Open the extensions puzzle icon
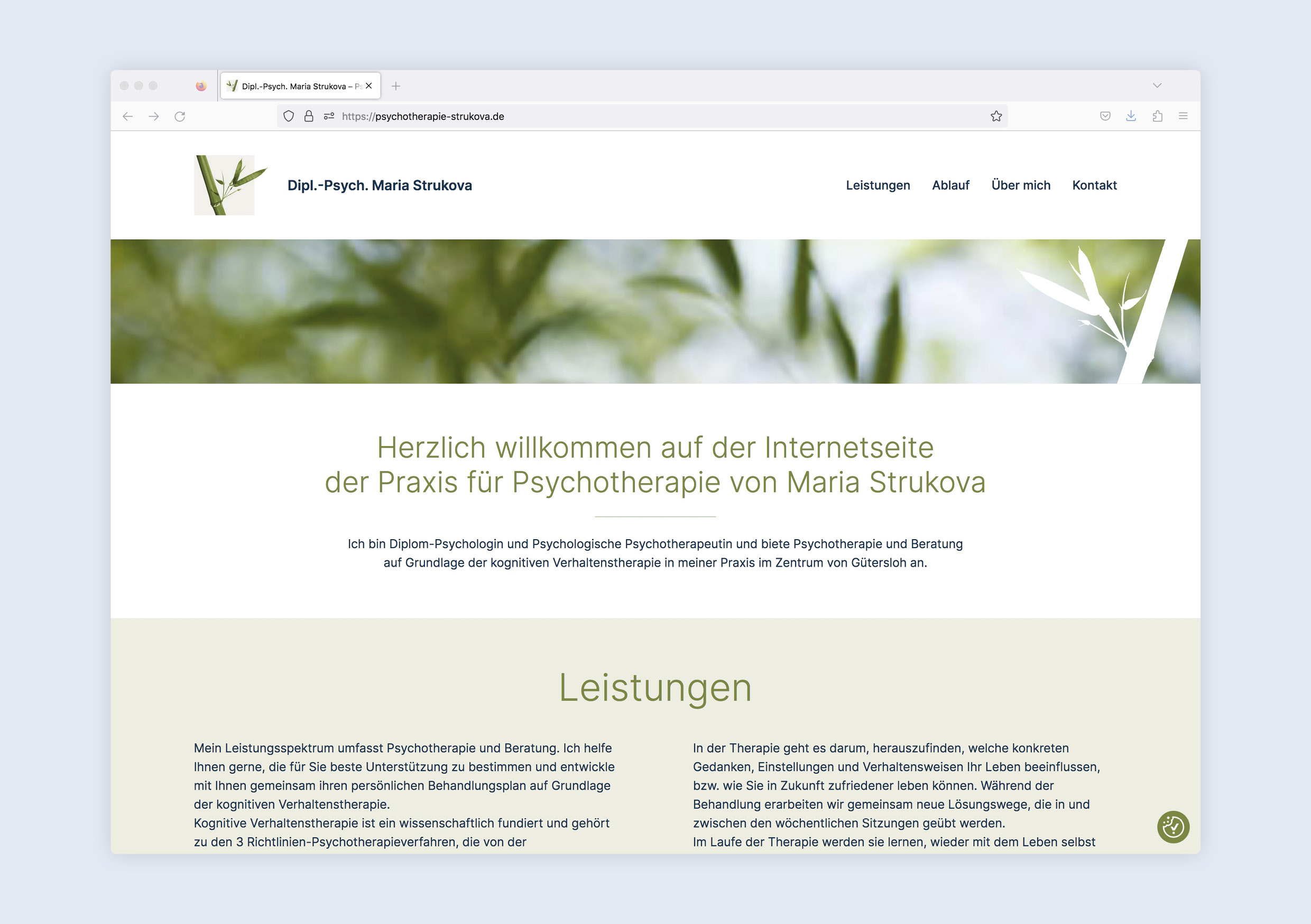The image size is (1311, 924). pos(1157,116)
